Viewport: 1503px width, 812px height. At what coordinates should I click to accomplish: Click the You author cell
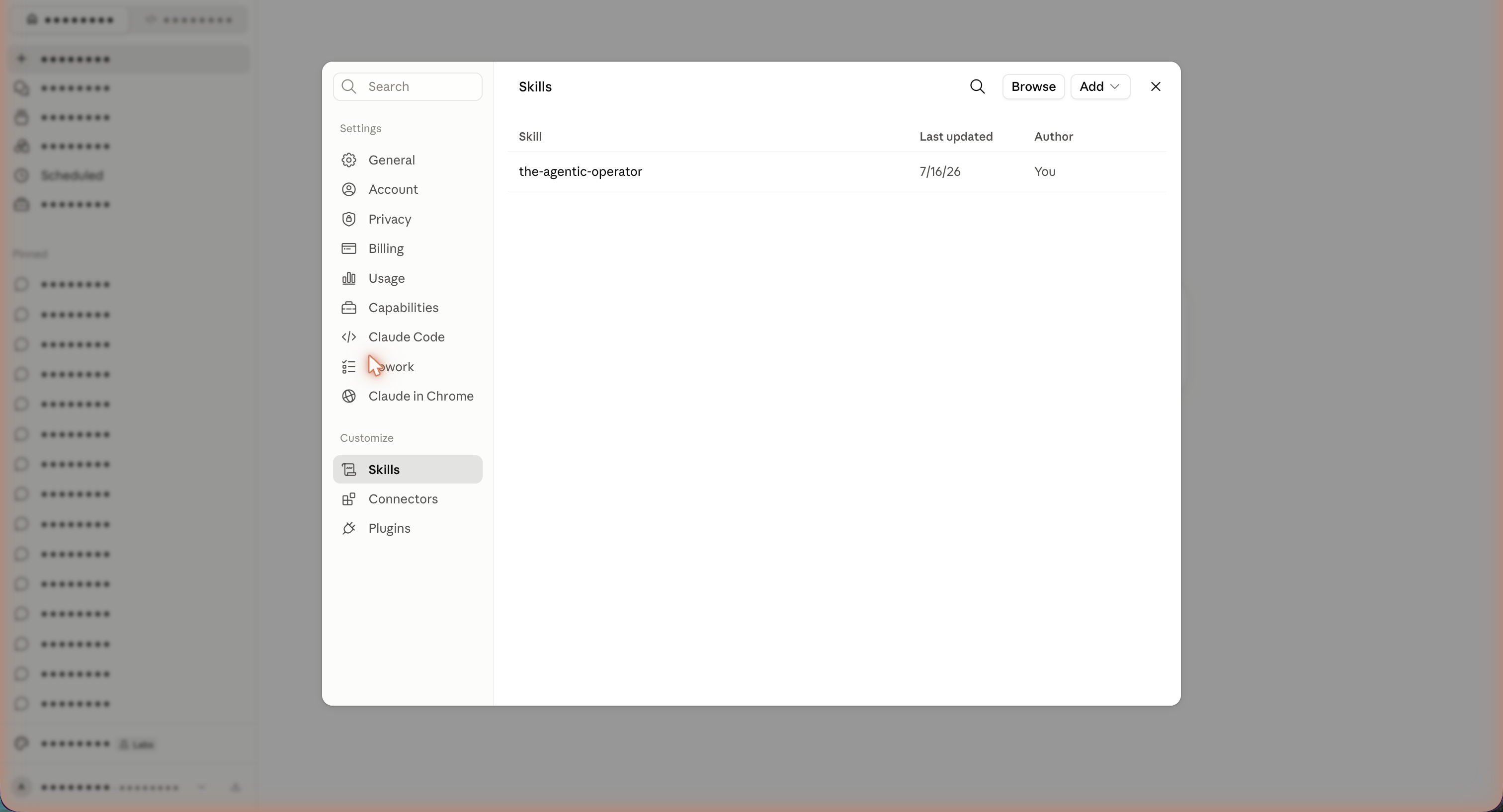1044,171
